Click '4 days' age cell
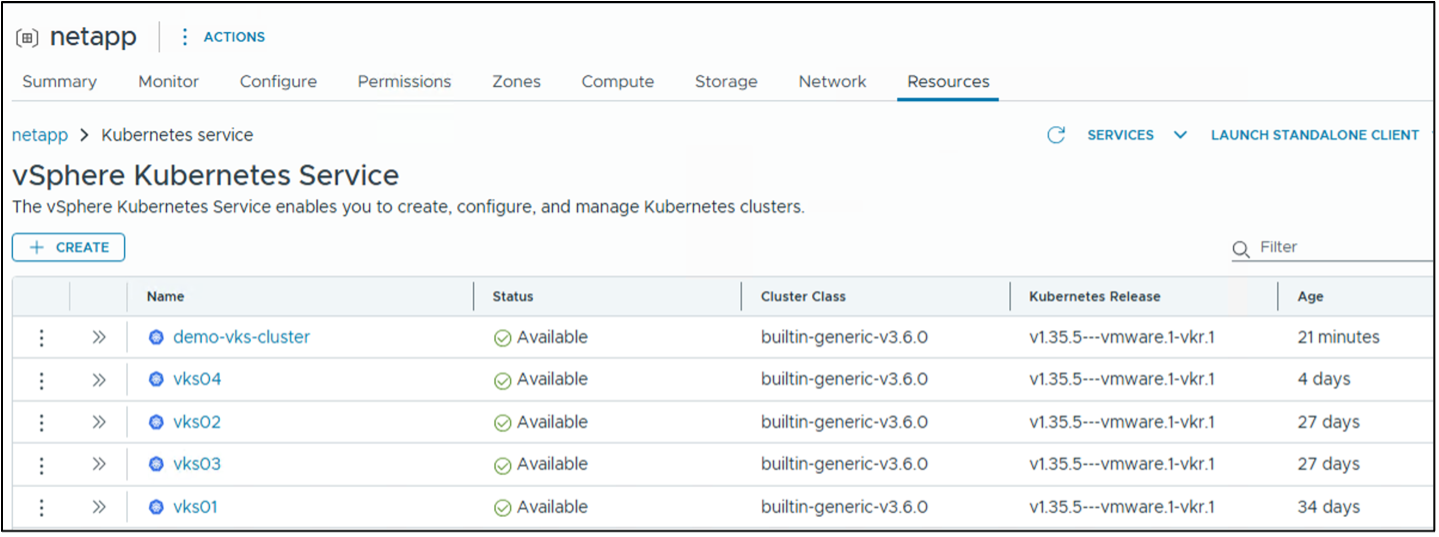1439x537 pixels. [x=1323, y=379]
